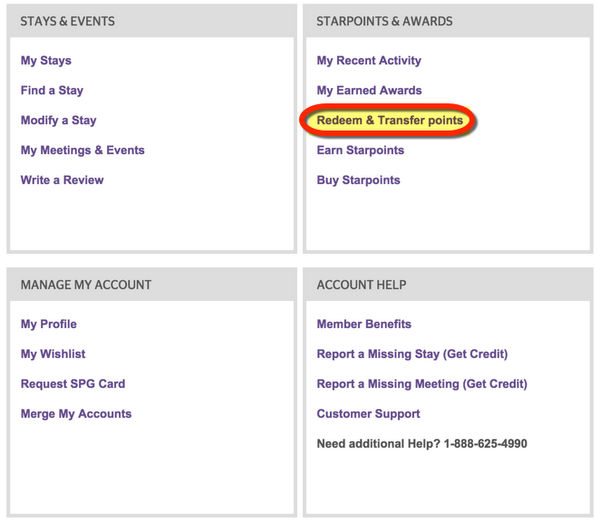Go to Customer Support
The width and height of the screenshot is (600, 524).
368,414
